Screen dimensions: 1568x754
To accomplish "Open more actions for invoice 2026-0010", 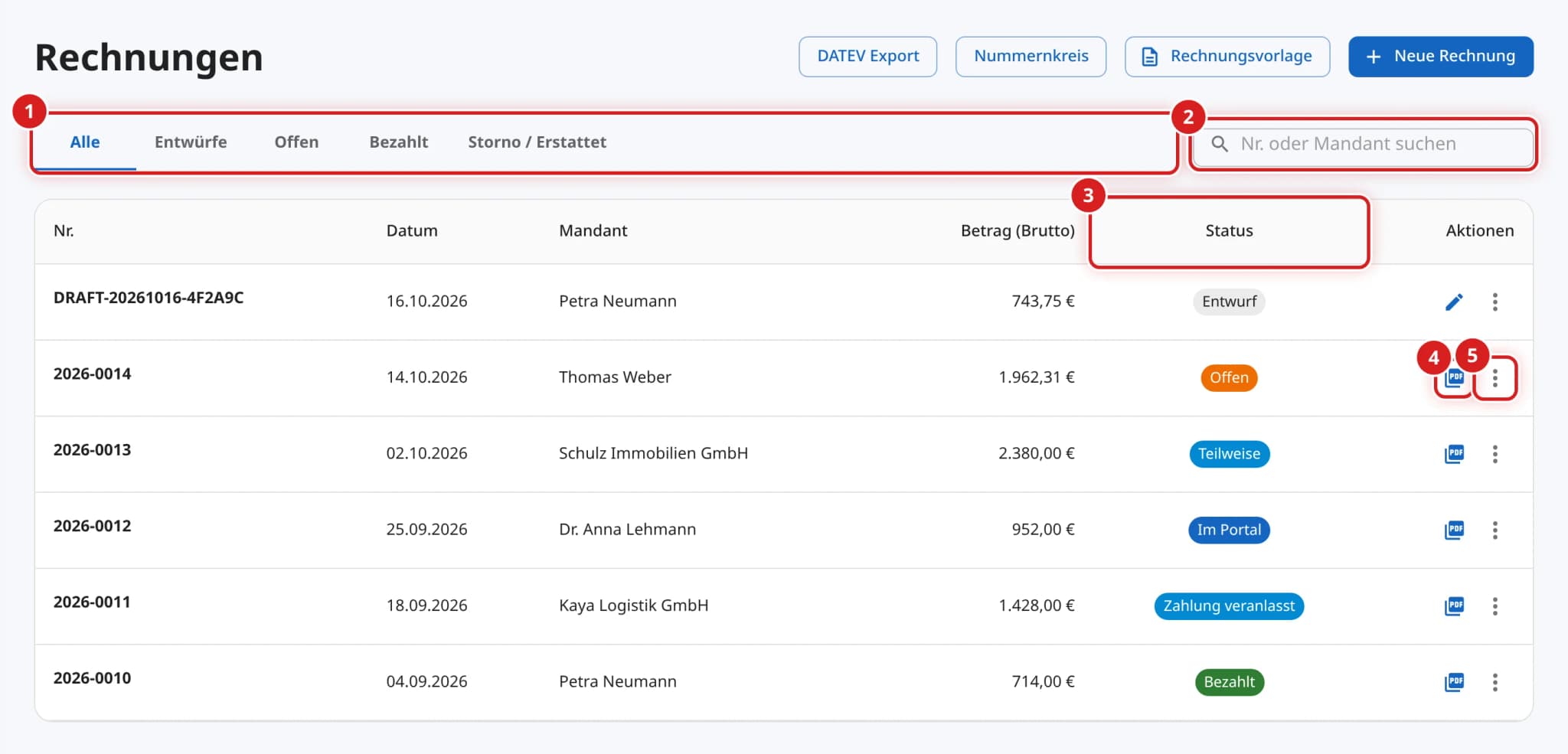I will [x=1494, y=682].
